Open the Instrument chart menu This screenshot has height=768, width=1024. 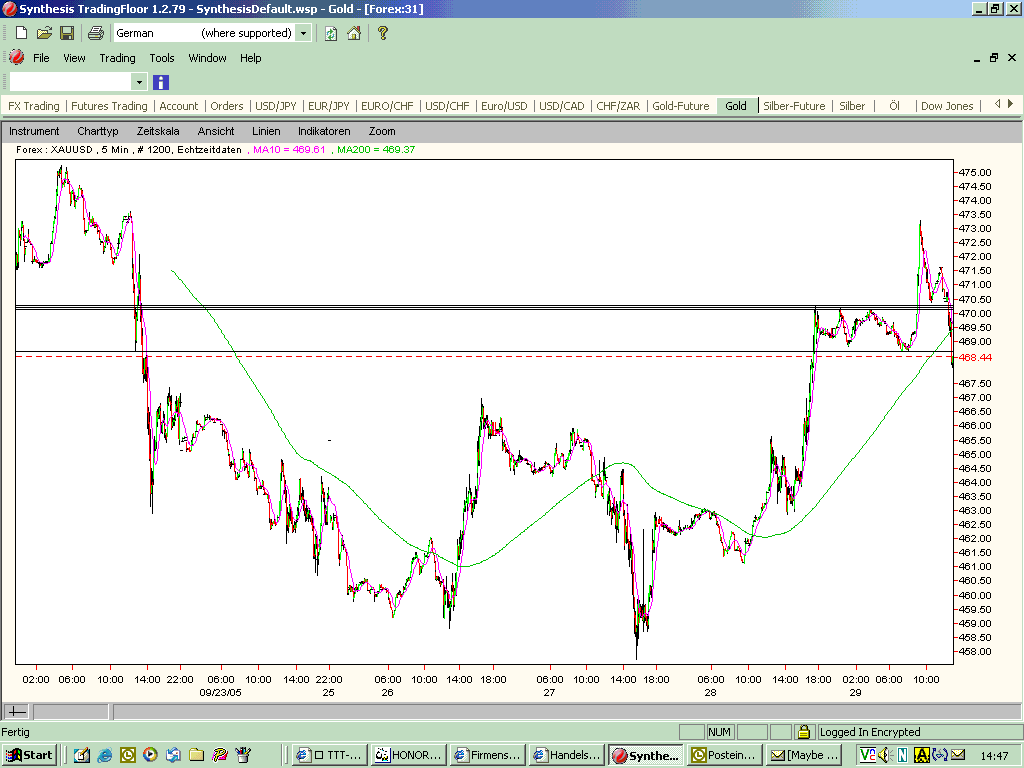click(34, 131)
